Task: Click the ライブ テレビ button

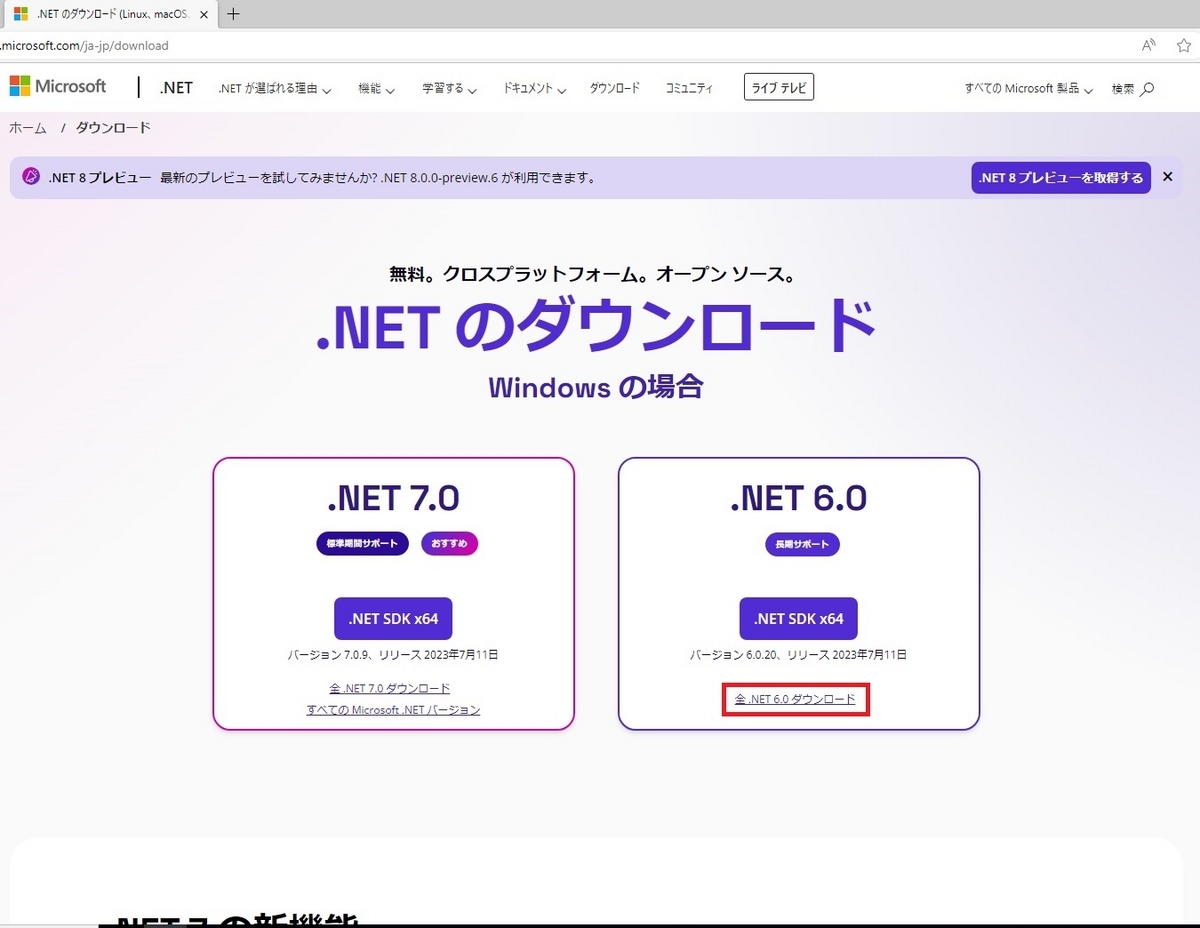Action: point(779,88)
